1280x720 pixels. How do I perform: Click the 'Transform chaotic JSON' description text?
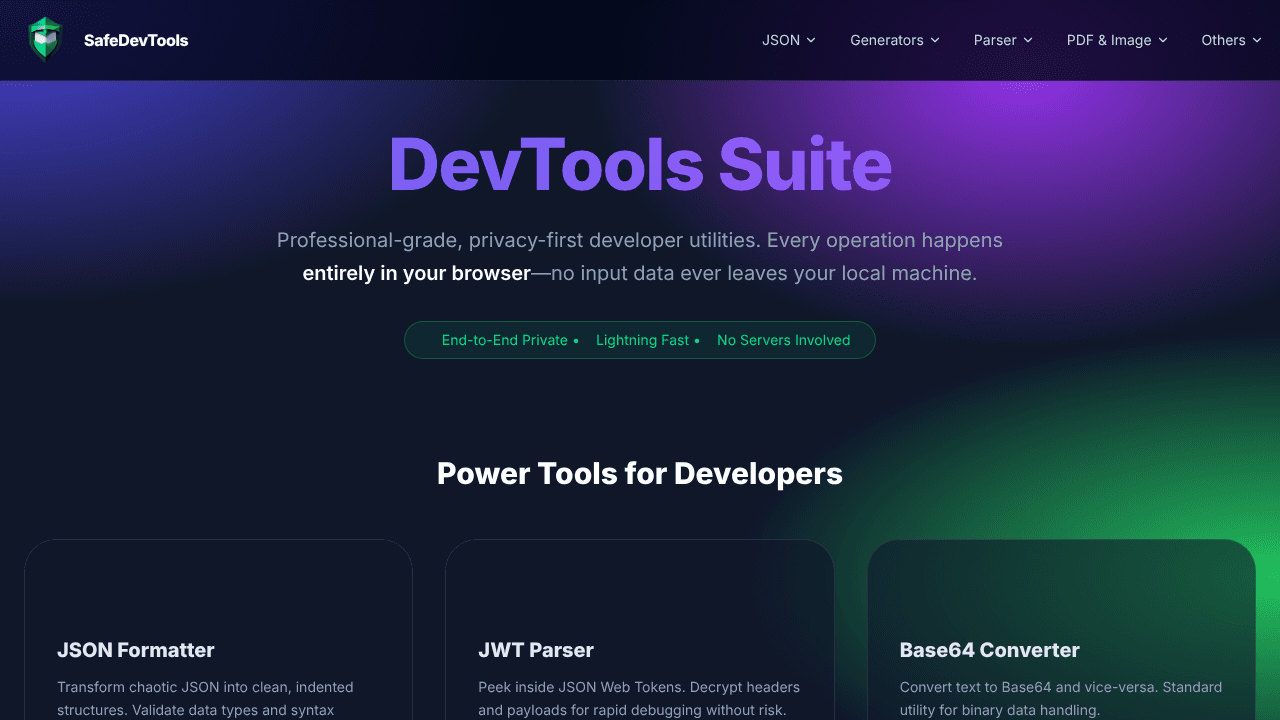point(205,698)
